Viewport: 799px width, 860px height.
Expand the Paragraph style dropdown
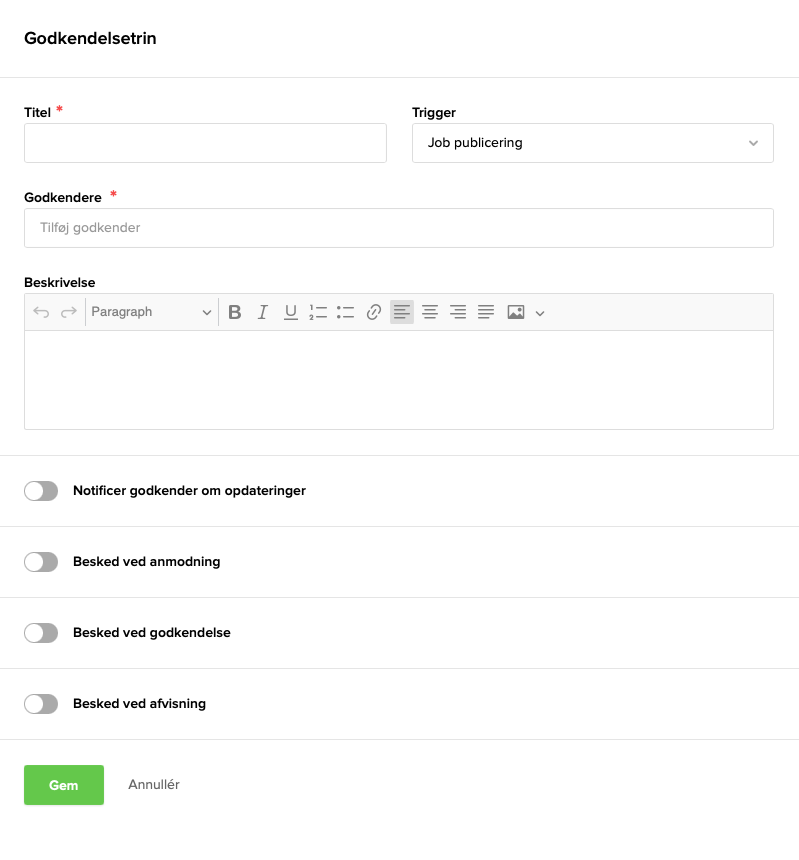[151, 312]
